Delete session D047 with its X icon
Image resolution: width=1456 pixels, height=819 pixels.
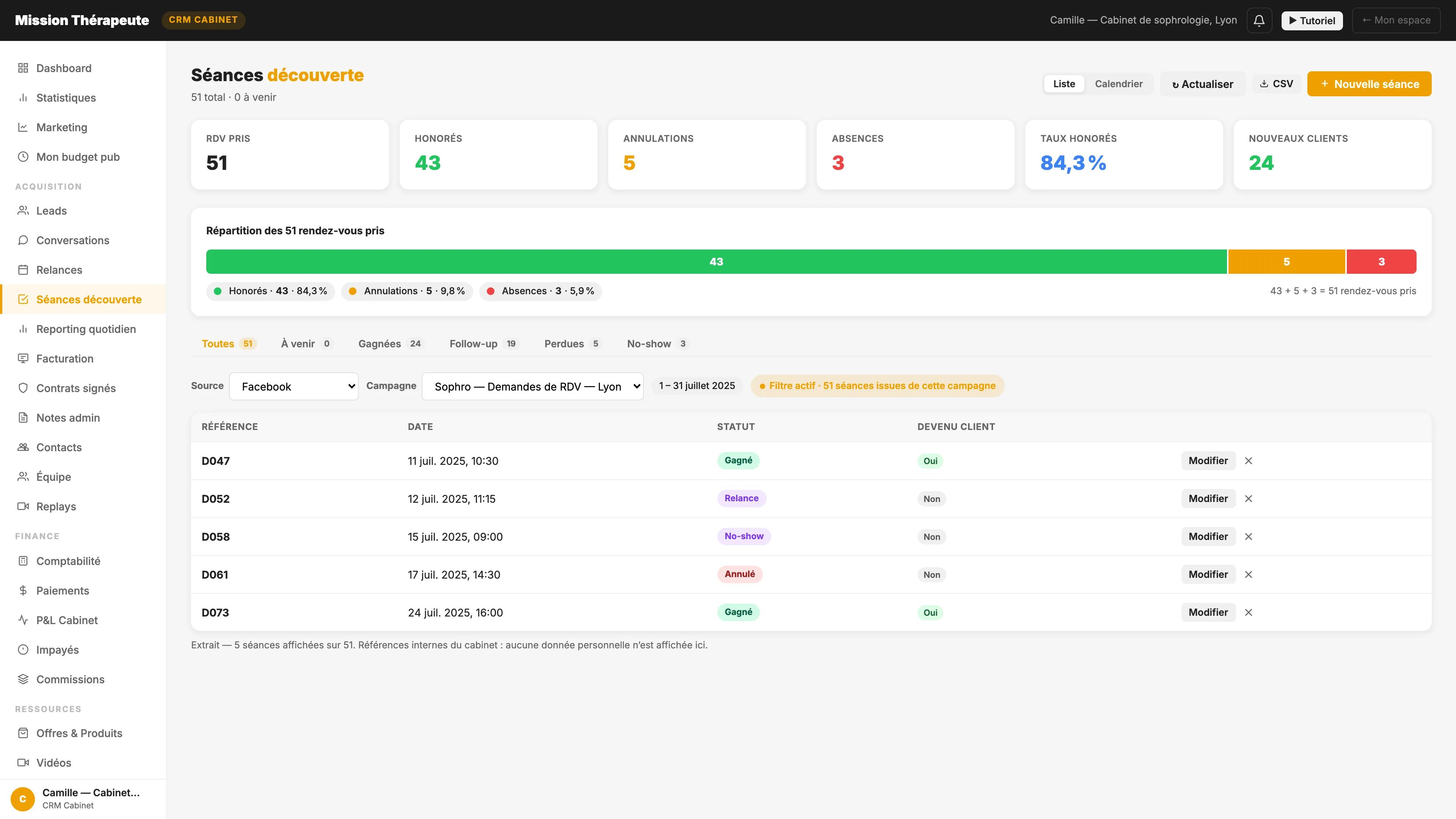(x=1249, y=461)
